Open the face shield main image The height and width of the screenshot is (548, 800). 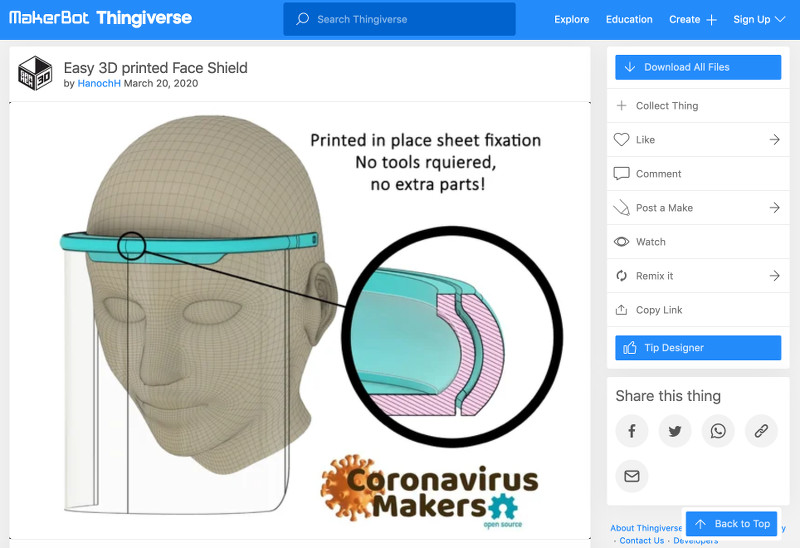[x=300, y=320]
